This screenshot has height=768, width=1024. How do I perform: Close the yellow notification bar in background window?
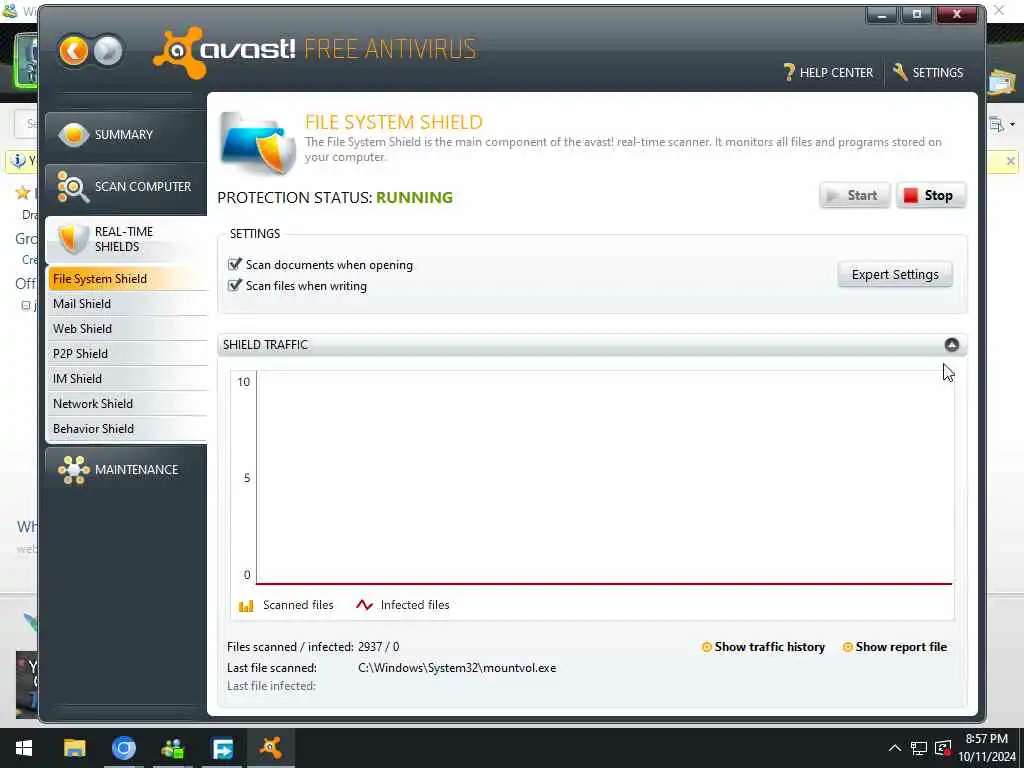1010,161
